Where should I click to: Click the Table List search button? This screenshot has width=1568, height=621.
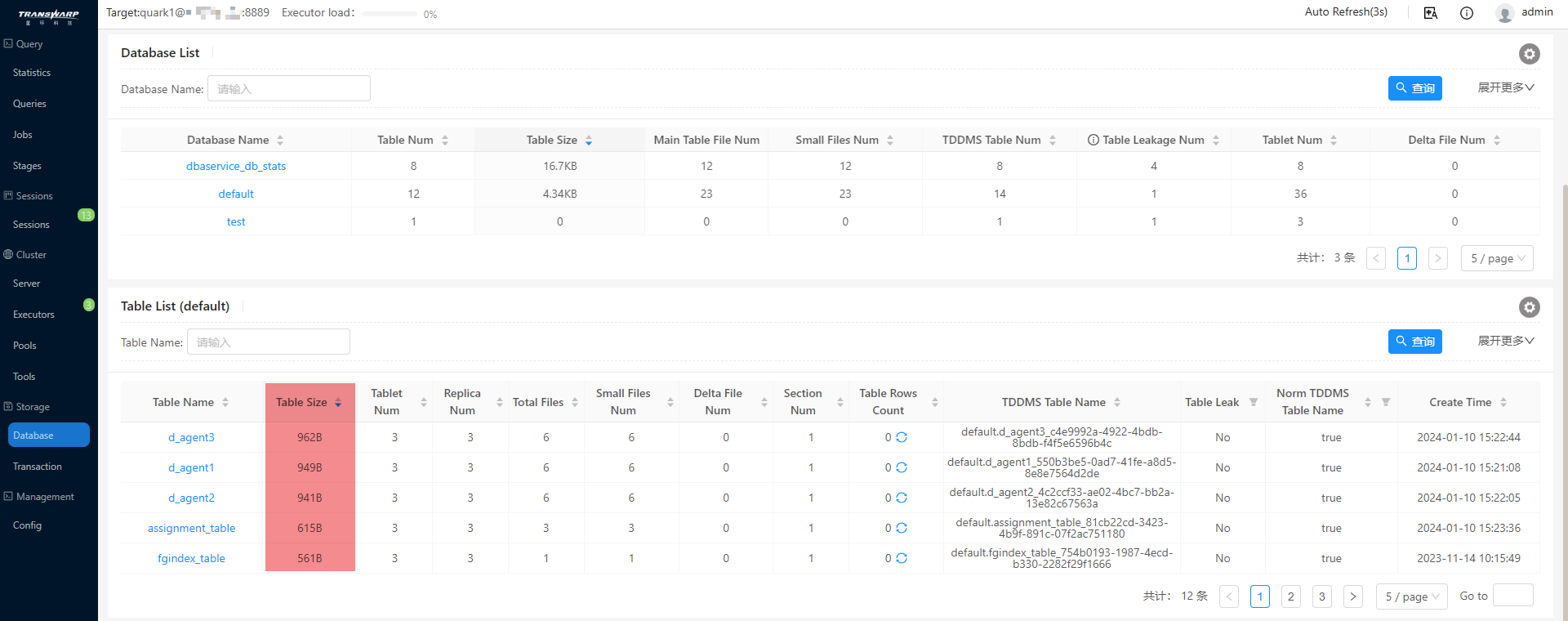[x=1414, y=342]
